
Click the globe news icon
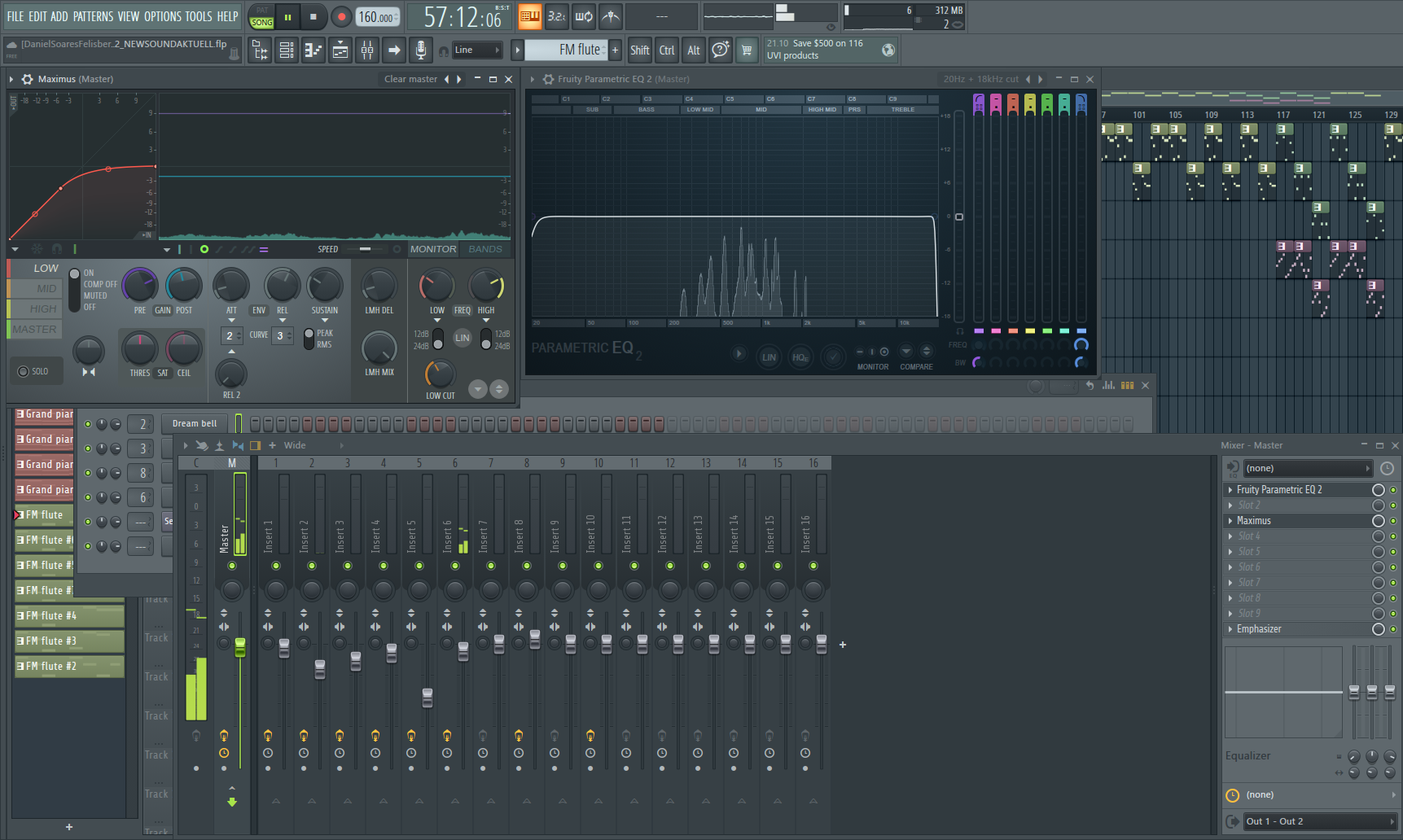[888, 50]
